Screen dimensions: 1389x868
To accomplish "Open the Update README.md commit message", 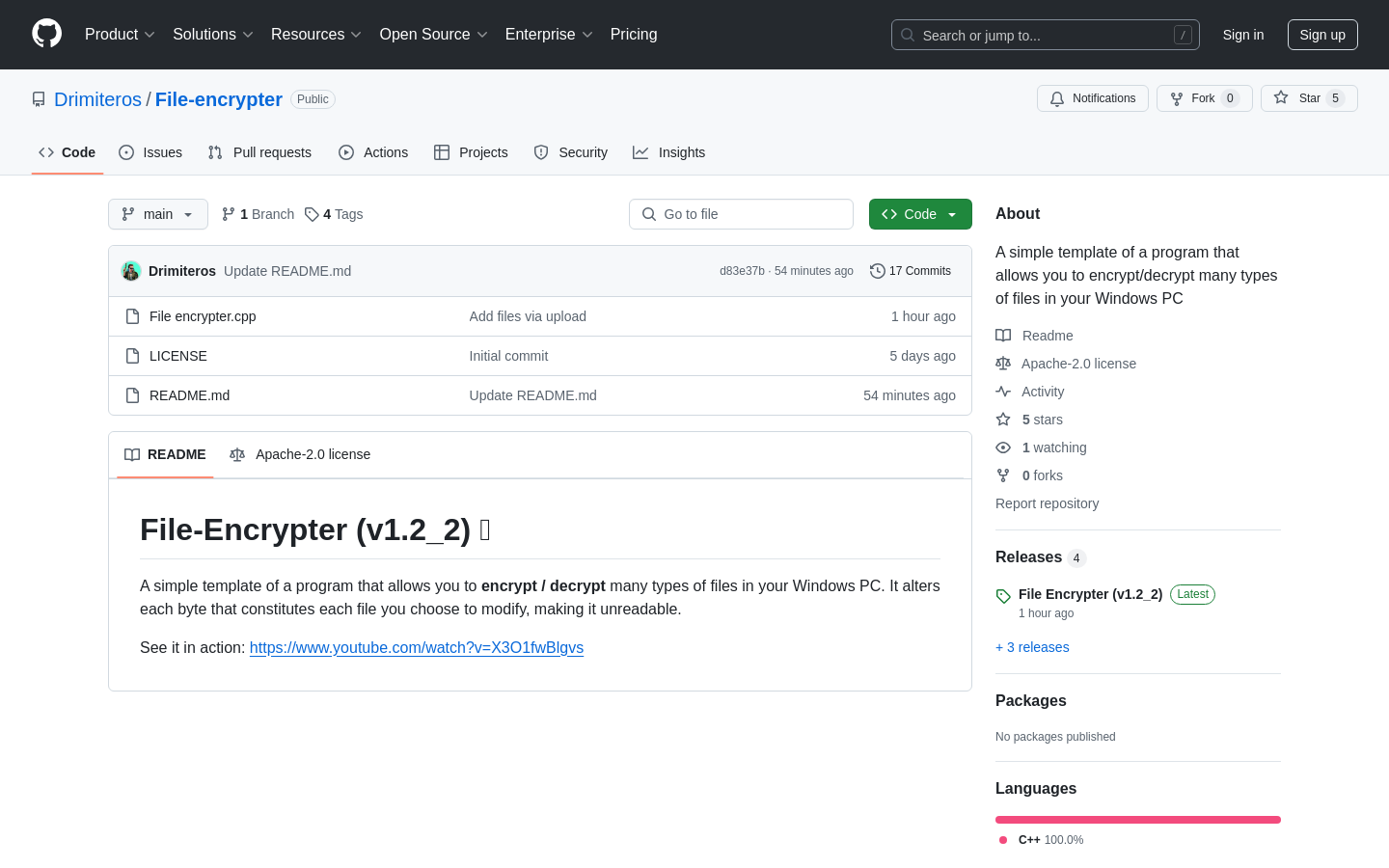I will coord(287,271).
